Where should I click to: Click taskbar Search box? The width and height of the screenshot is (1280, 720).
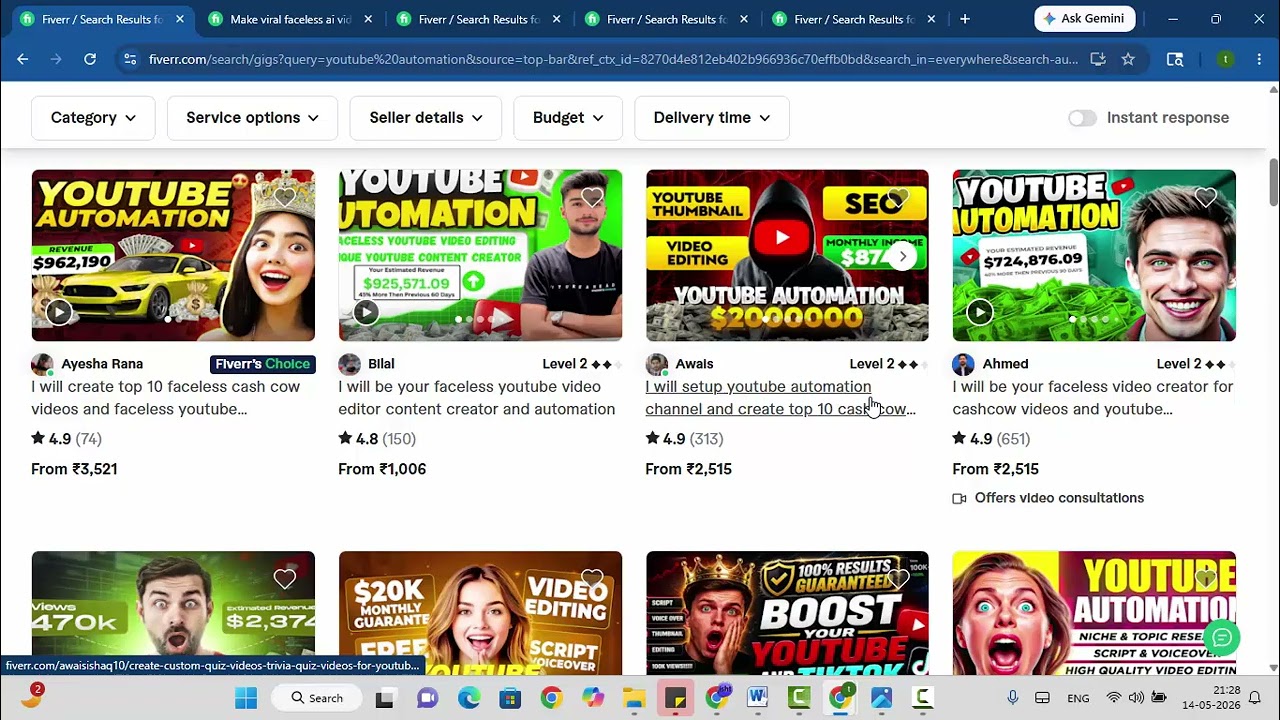tap(317, 698)
